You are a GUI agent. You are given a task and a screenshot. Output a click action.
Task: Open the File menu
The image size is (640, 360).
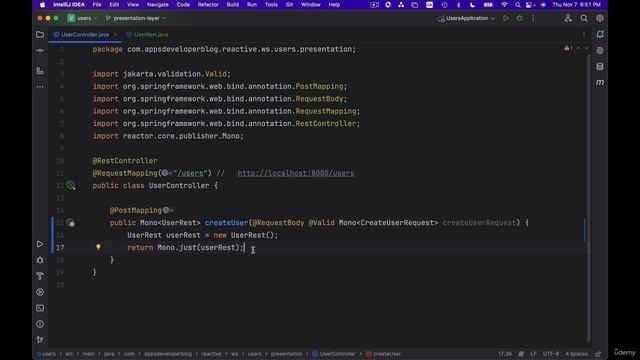click(97, 4)
